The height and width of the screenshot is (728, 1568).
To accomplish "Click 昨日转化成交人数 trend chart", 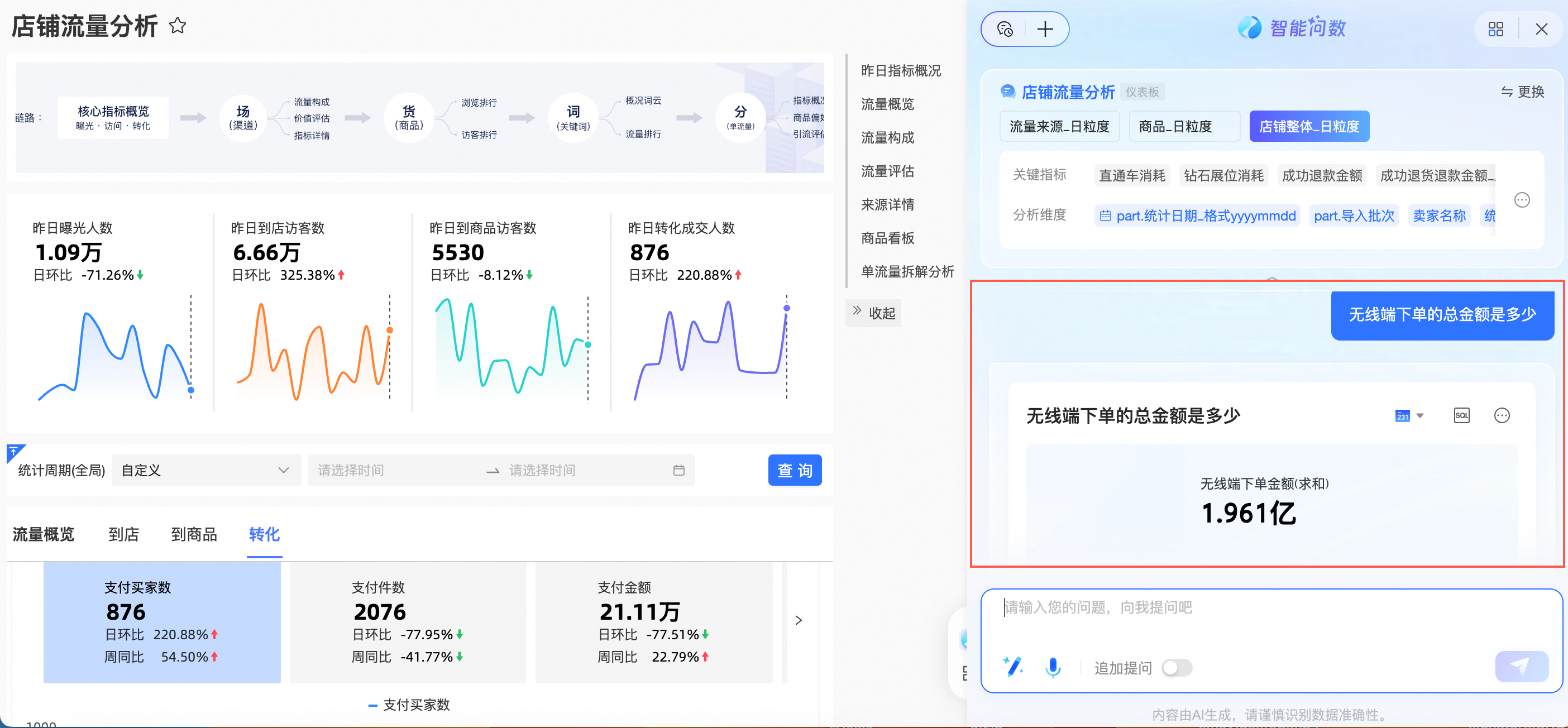I will 711,348.
